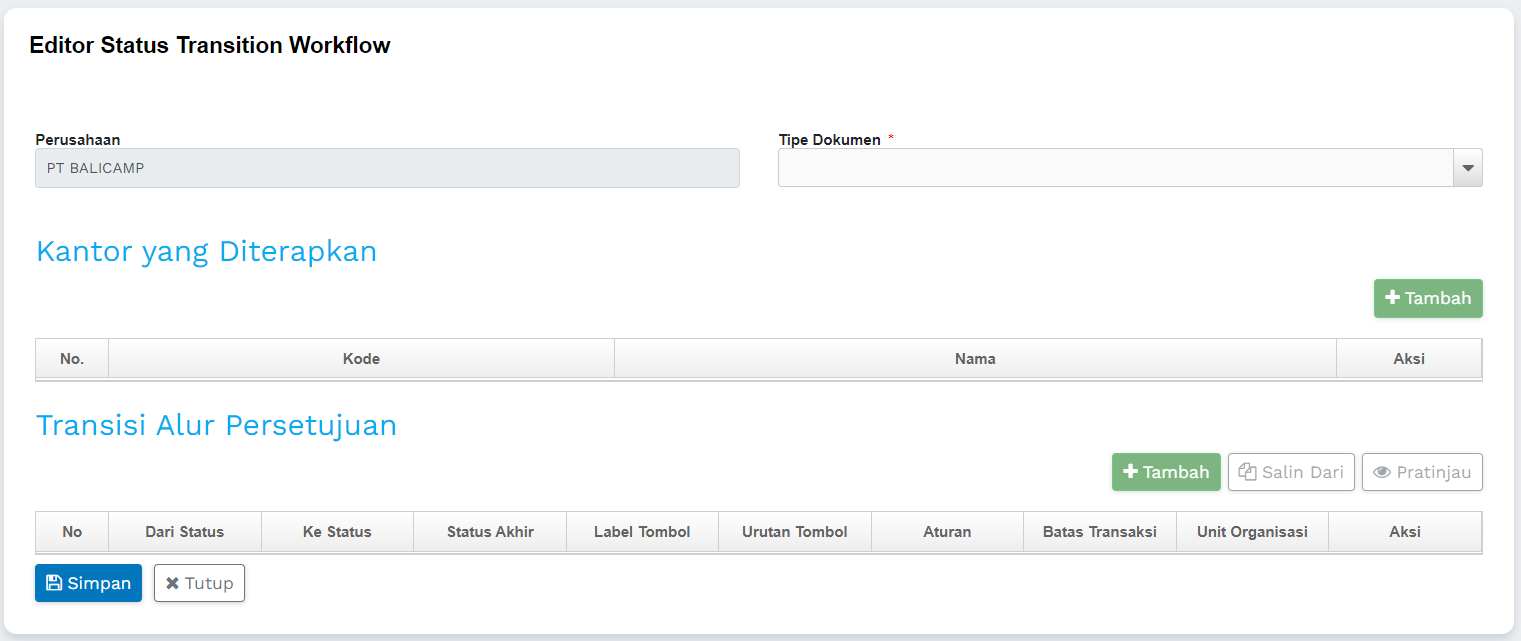
Task: Expand the Tipe Dokumen dropdown arrow
Action: click(x=1467, y=168)
